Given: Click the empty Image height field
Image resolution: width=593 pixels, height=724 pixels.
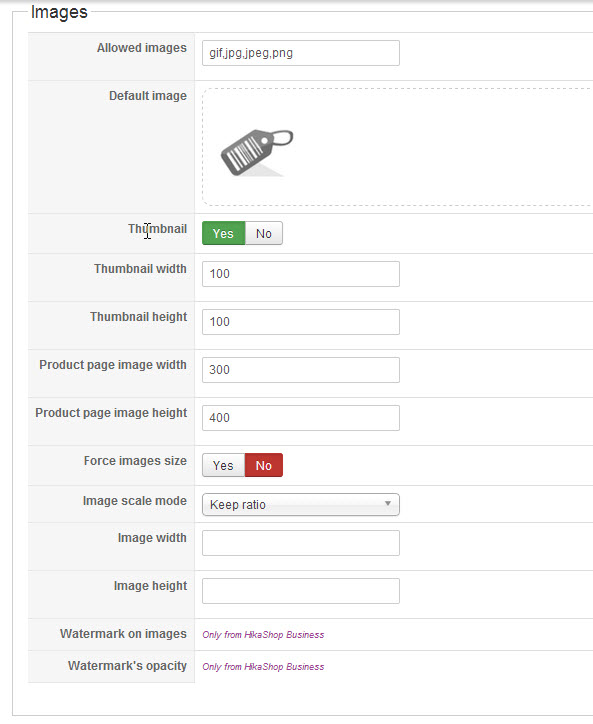Looking at the screenshot, I should click(301, 591).
